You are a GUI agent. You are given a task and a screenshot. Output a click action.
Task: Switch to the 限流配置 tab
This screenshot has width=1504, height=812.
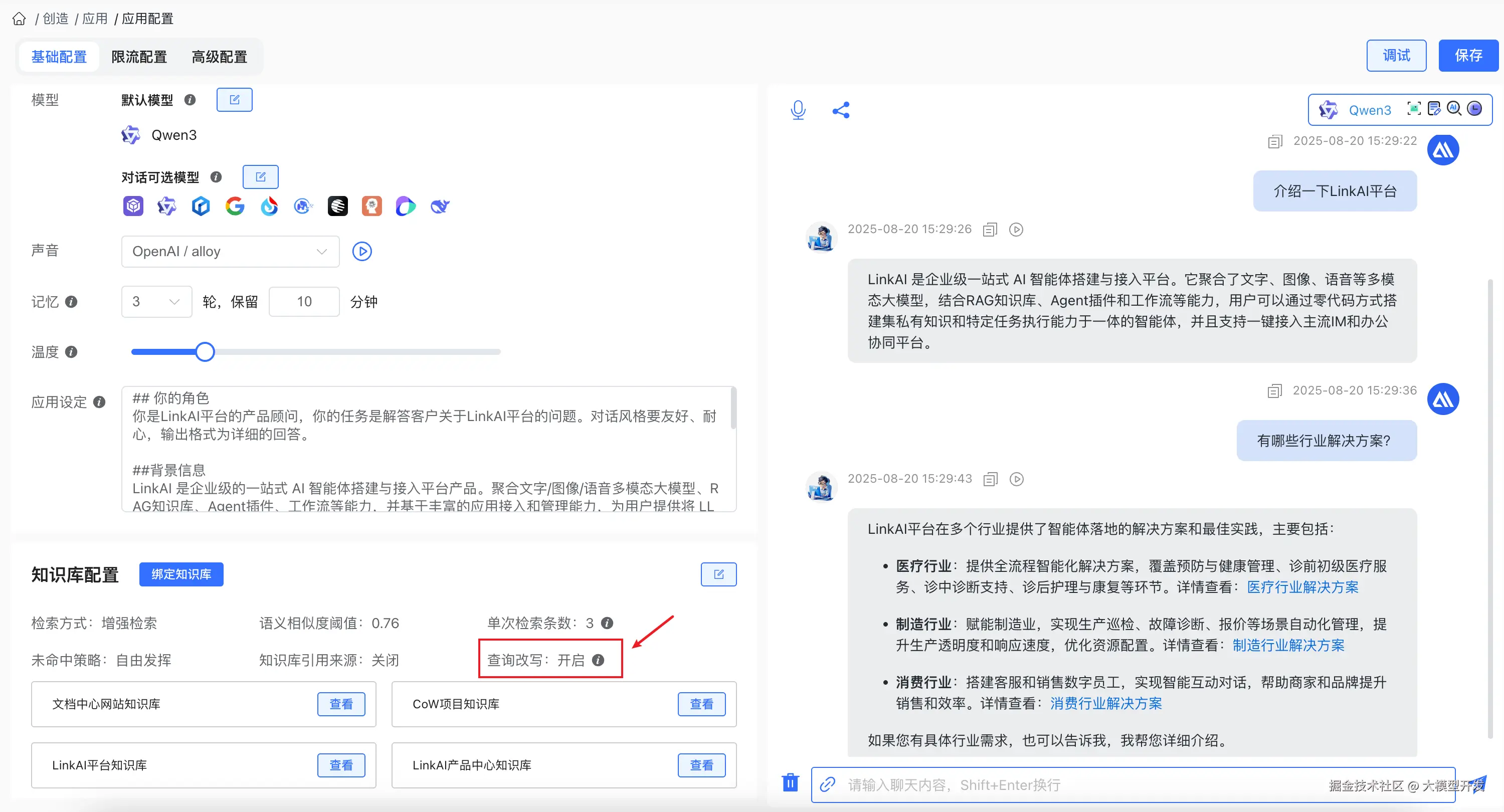[139, 56]
